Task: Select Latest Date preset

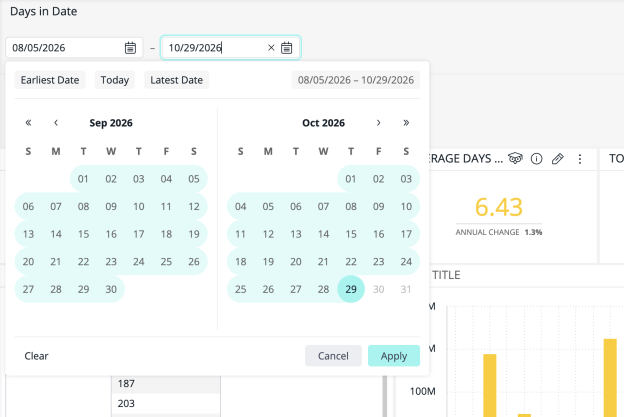Action: [x=176, y=80]
